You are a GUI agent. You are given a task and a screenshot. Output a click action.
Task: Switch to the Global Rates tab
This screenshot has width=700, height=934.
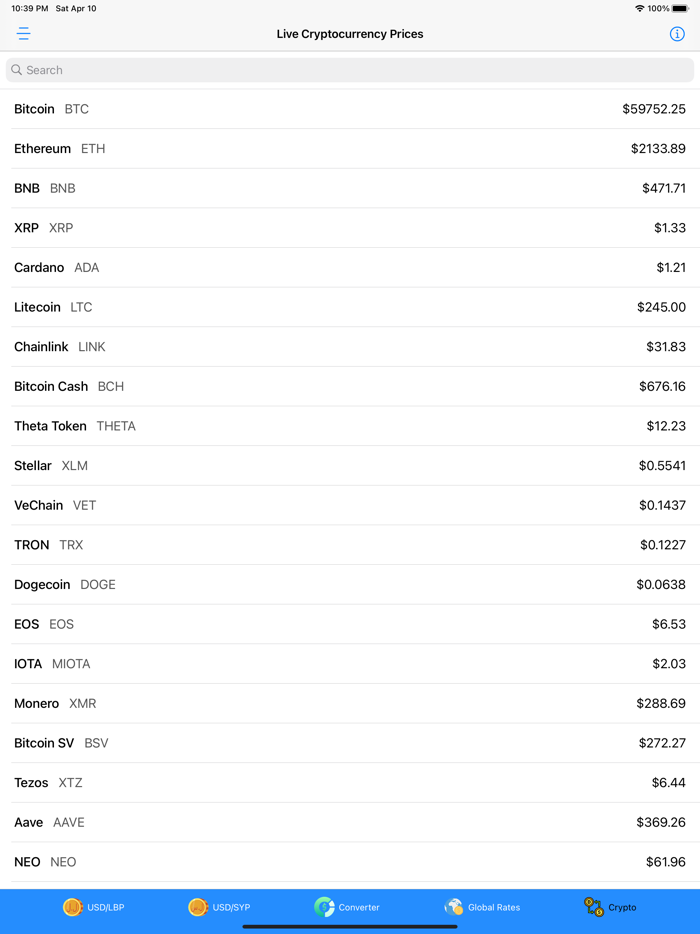494,907
